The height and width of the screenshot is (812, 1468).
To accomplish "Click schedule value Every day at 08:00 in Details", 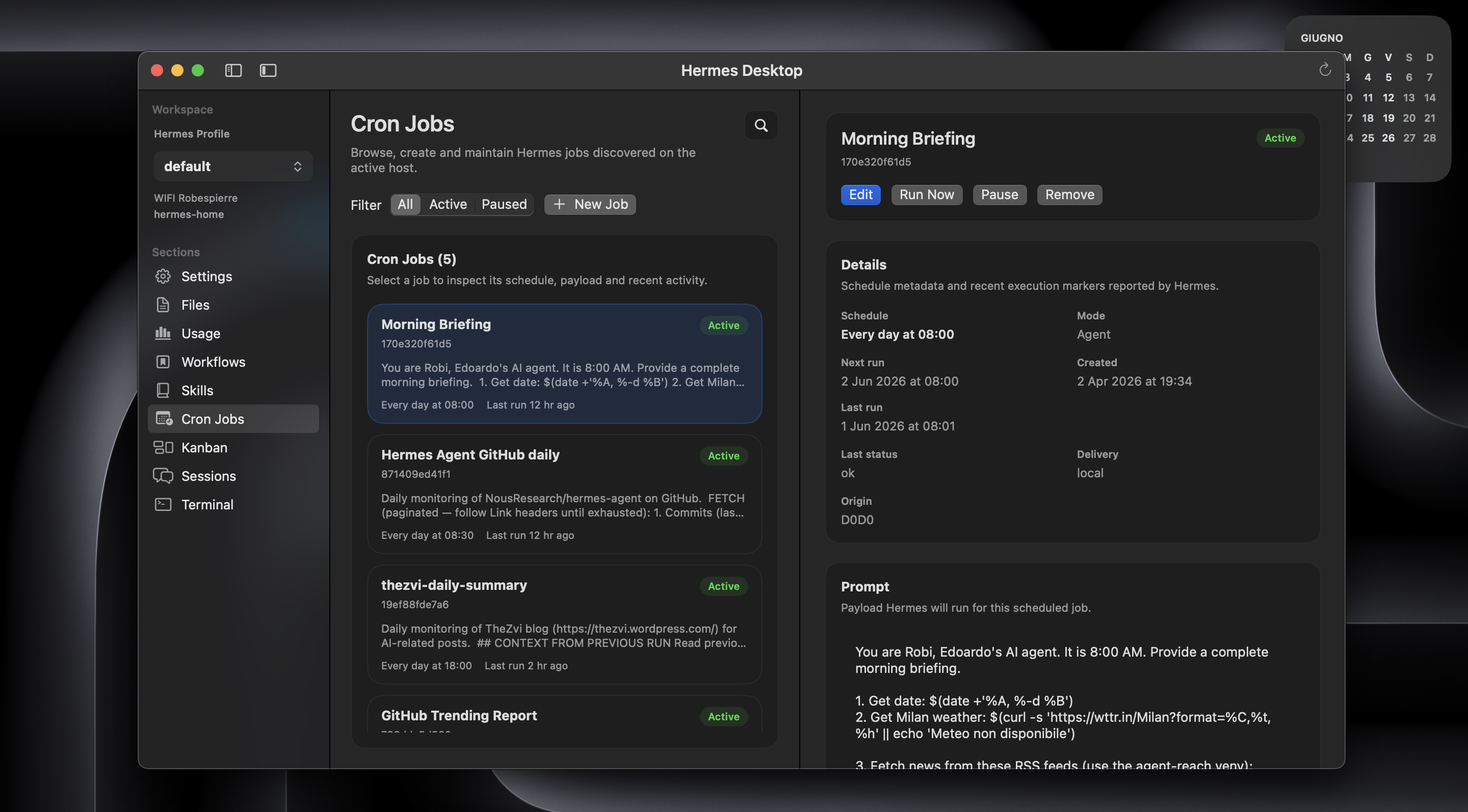I will [898, 334].
